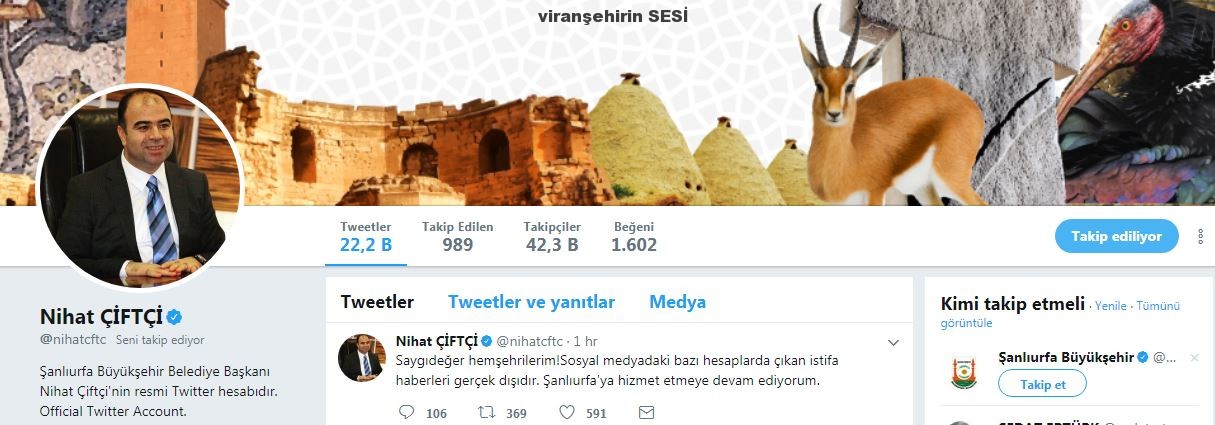This screenshot has width=1215, height=425.
Task: Open the Beğeni 1.602 likes list
Action: 634,236
